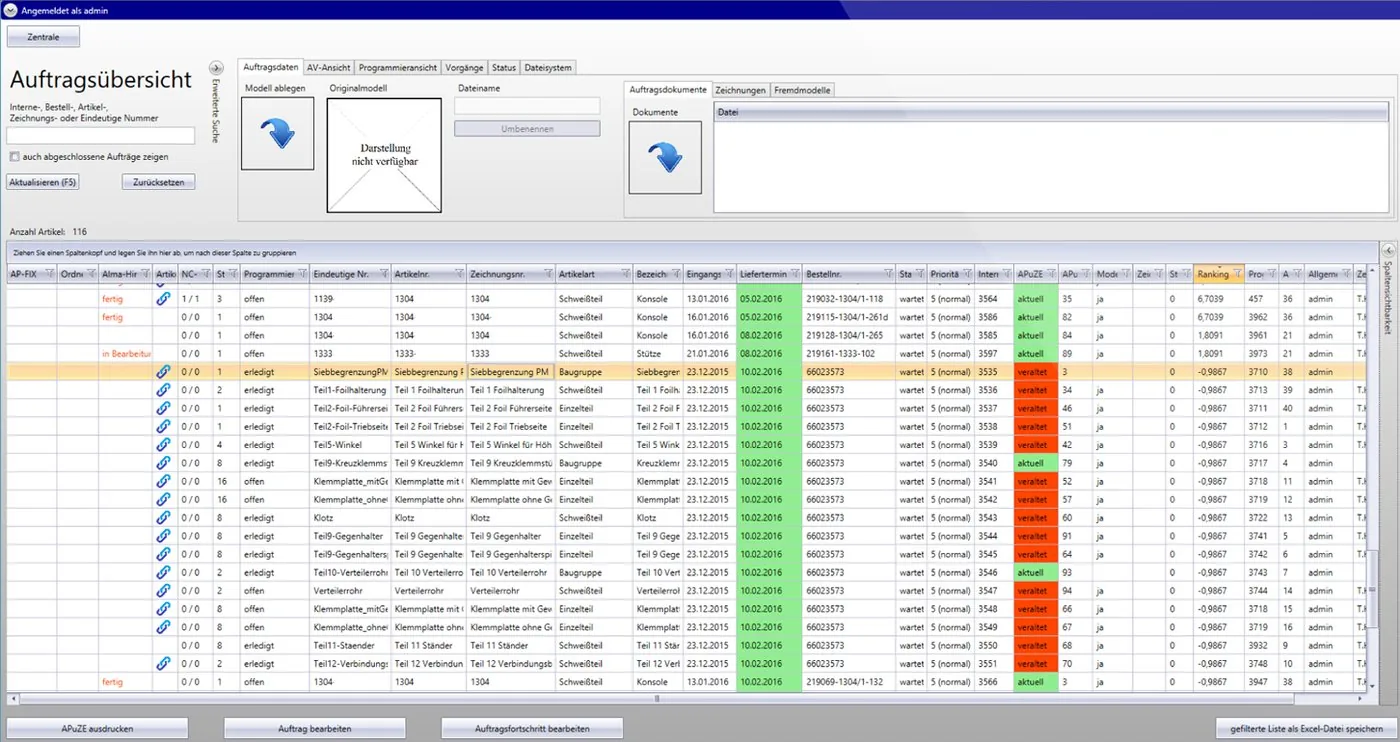The image size is (1400, 742).
Task: Select the Status tab
Action: click(x=504, y=68)
